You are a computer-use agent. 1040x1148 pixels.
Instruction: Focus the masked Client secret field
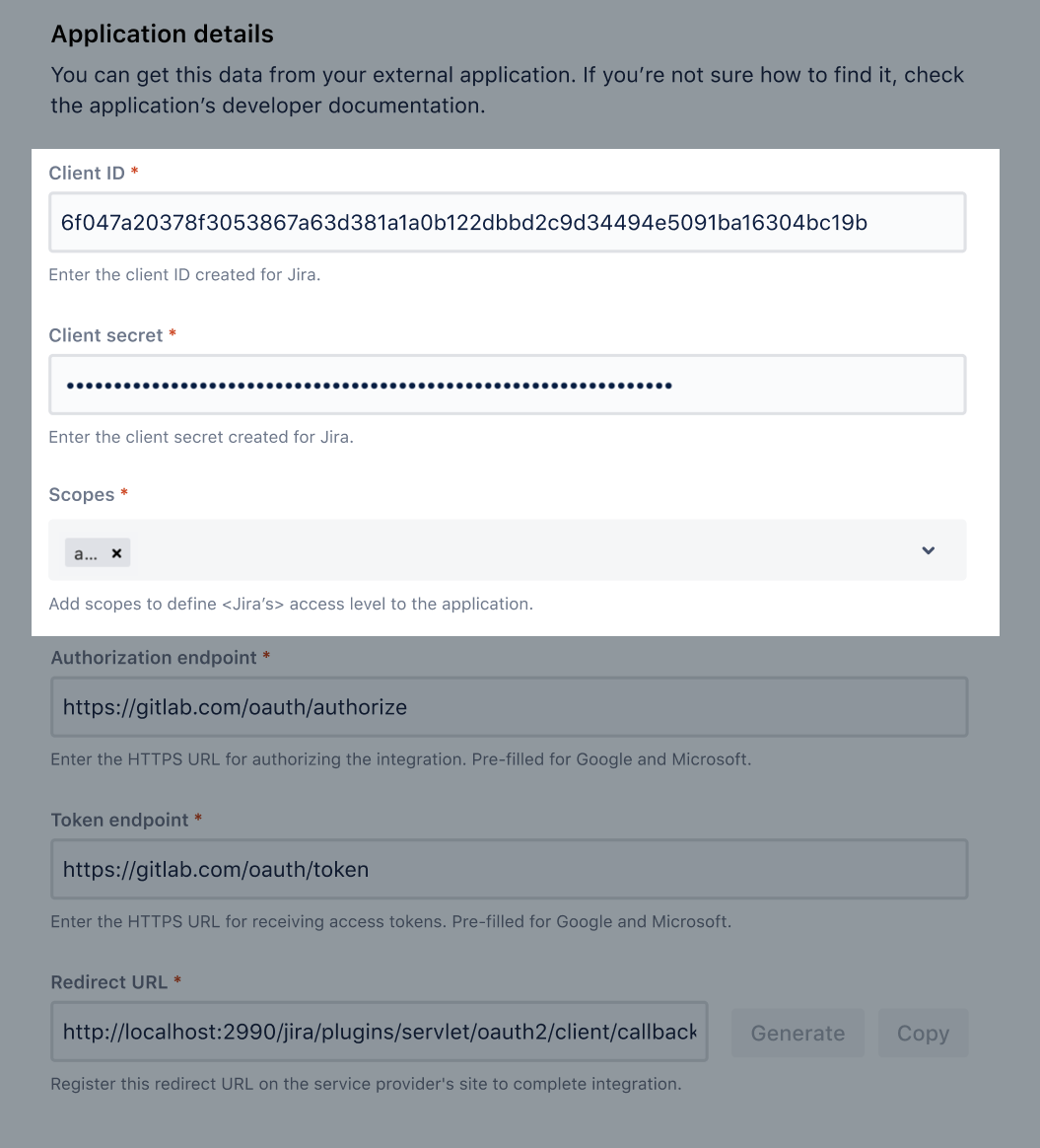tap(507, 385)
